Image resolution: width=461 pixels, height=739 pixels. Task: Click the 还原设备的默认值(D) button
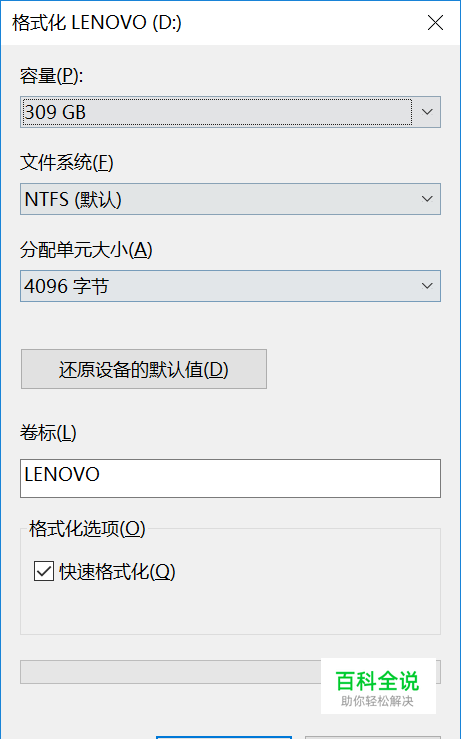144,369
